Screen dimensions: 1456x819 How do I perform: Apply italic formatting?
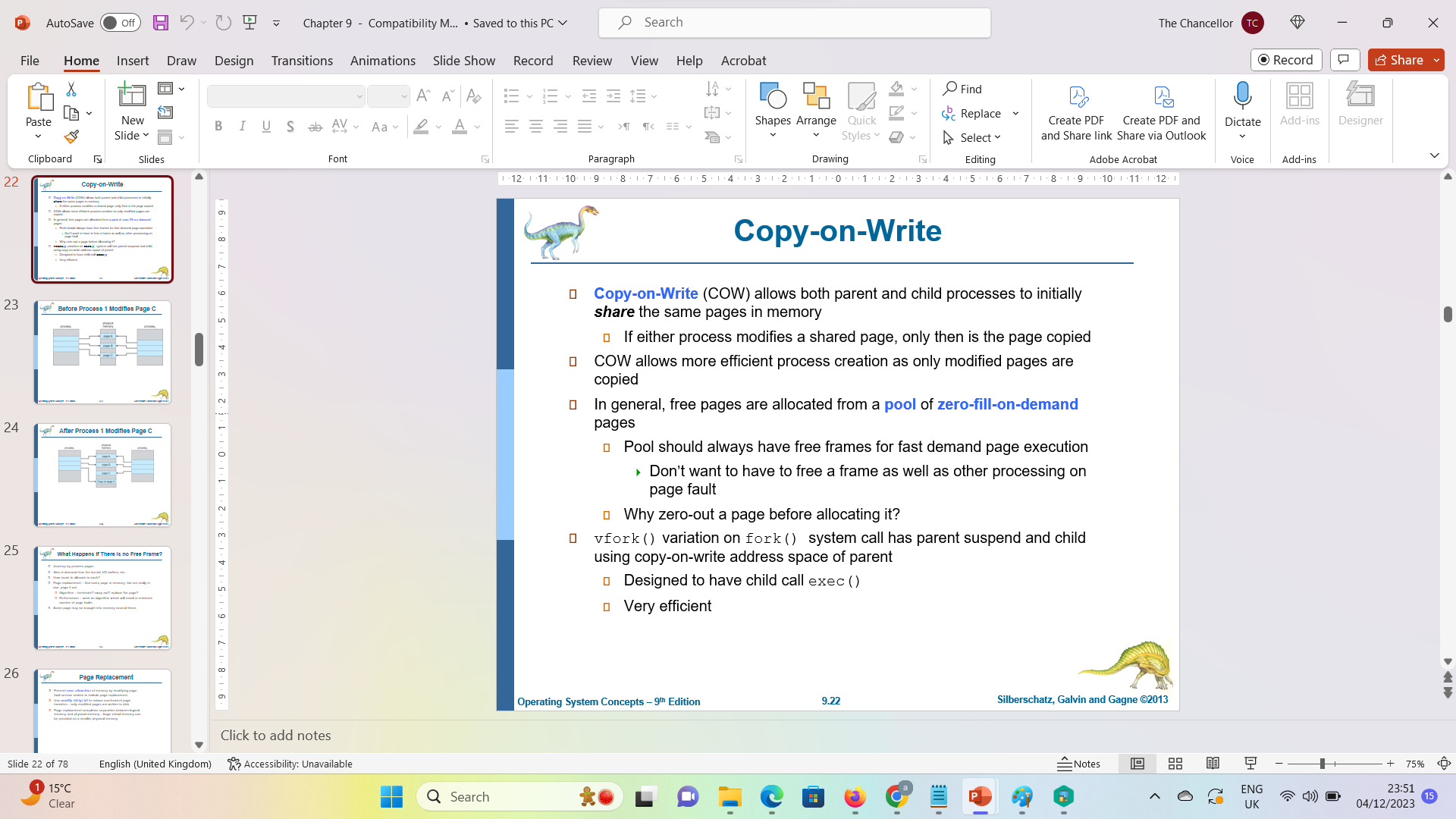tap(242, 126)
